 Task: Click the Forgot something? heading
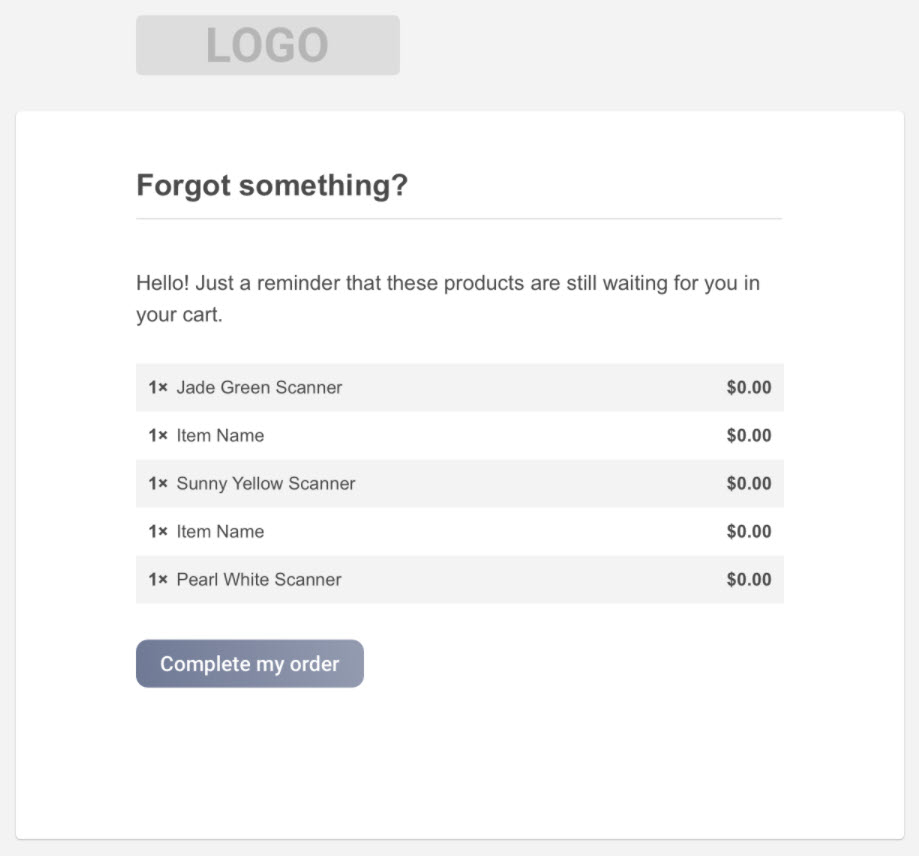272,186
